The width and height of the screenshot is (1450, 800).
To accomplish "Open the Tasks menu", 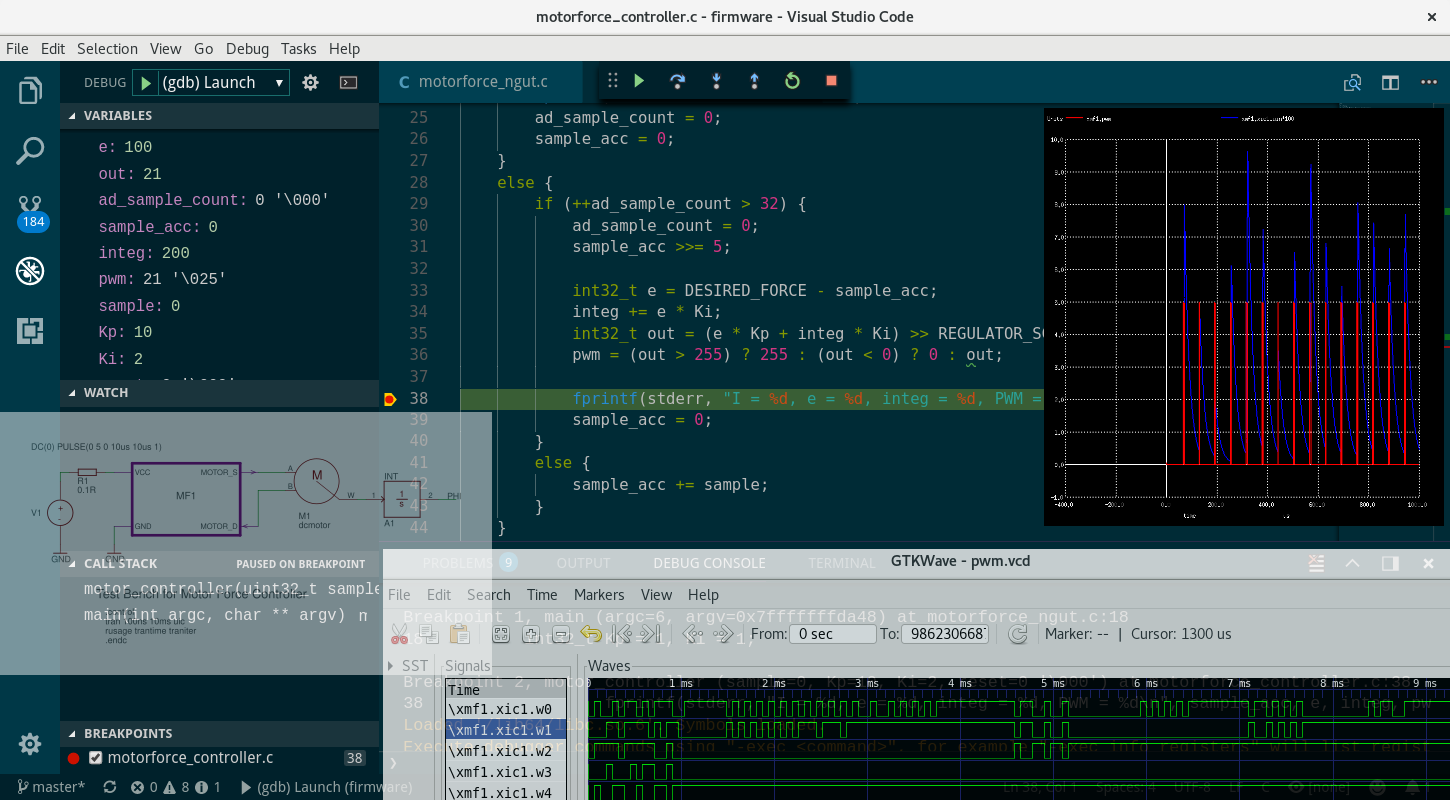I will [298, 48].
